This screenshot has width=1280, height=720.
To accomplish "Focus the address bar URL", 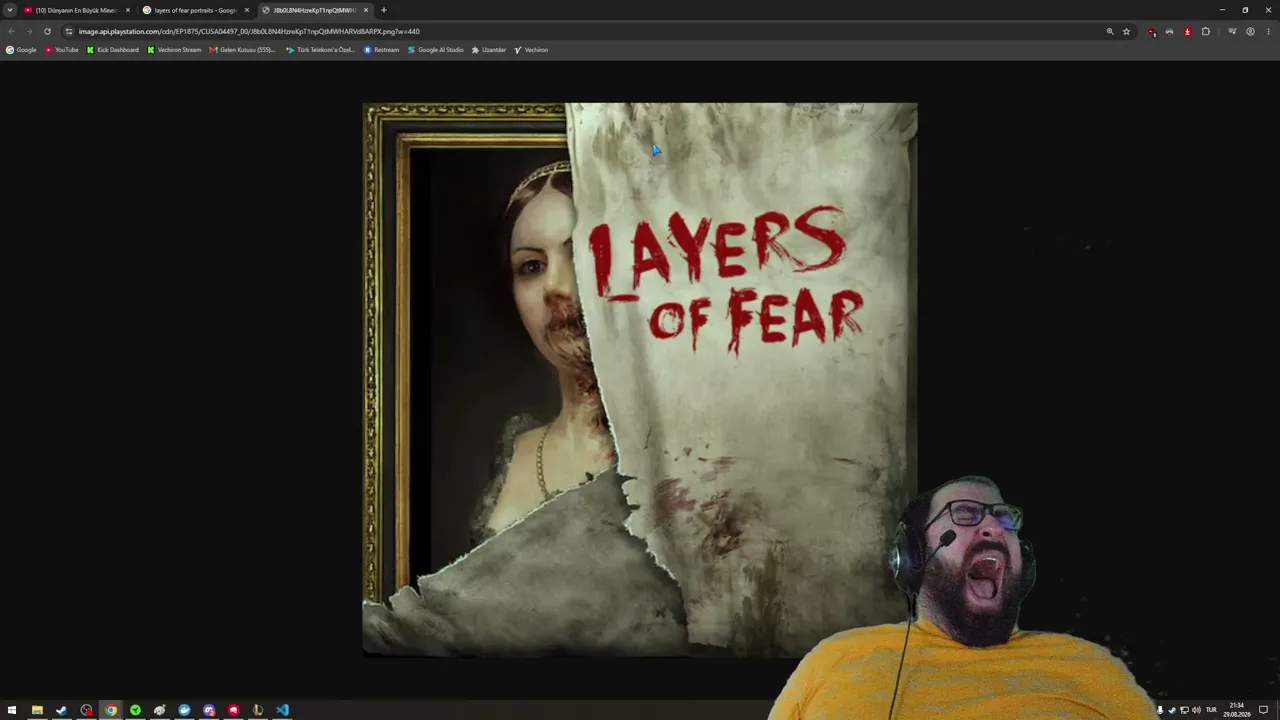I will pyautogui.click(x=249, y=31).
